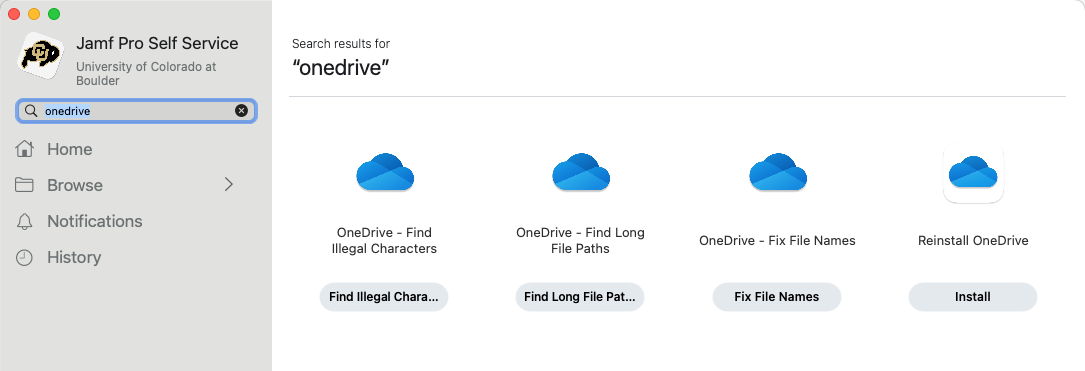The width and height of the screenshot is (1085, 371).
Task: Click the History clock icon
Action: 25,257
